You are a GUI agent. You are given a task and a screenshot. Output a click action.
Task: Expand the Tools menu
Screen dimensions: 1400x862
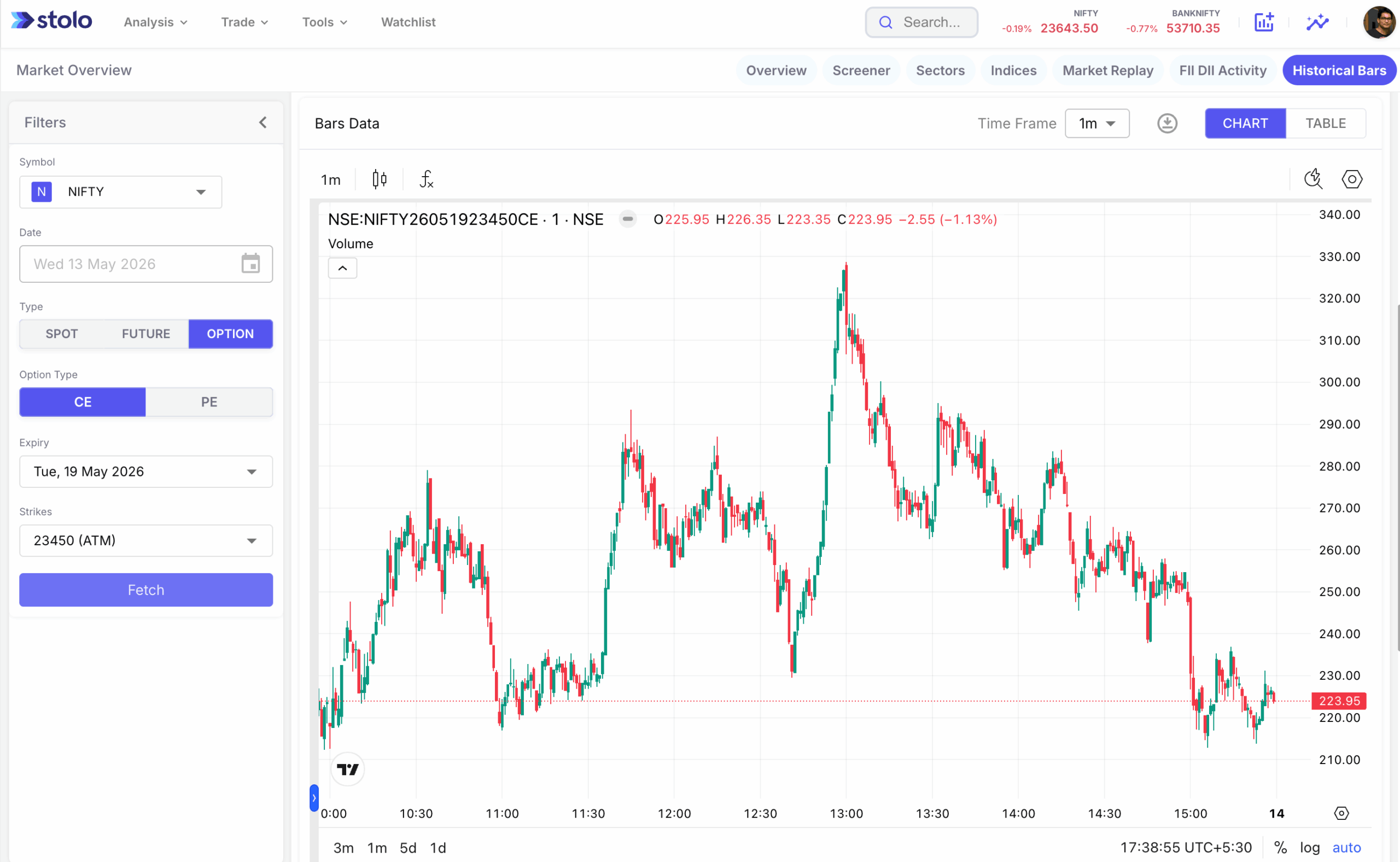pyautogui.click(x=324, y=22)
